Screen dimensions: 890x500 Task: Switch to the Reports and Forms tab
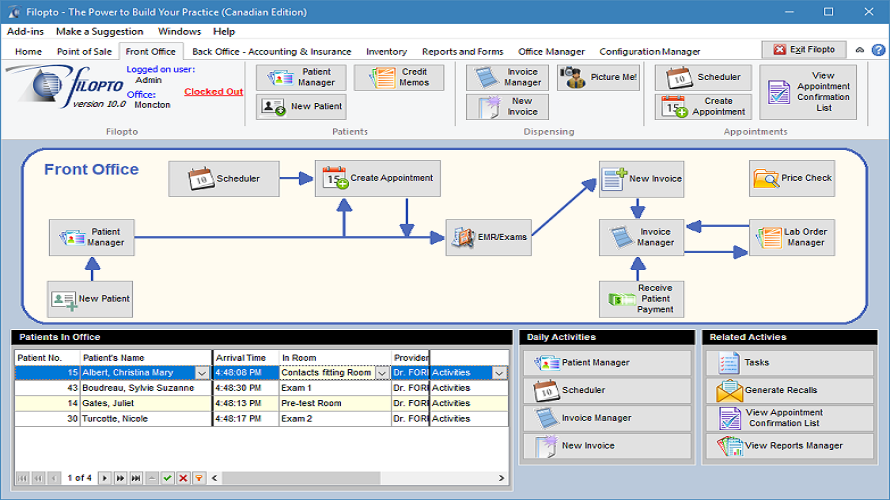pyautogui.click(x=463, y=52)
